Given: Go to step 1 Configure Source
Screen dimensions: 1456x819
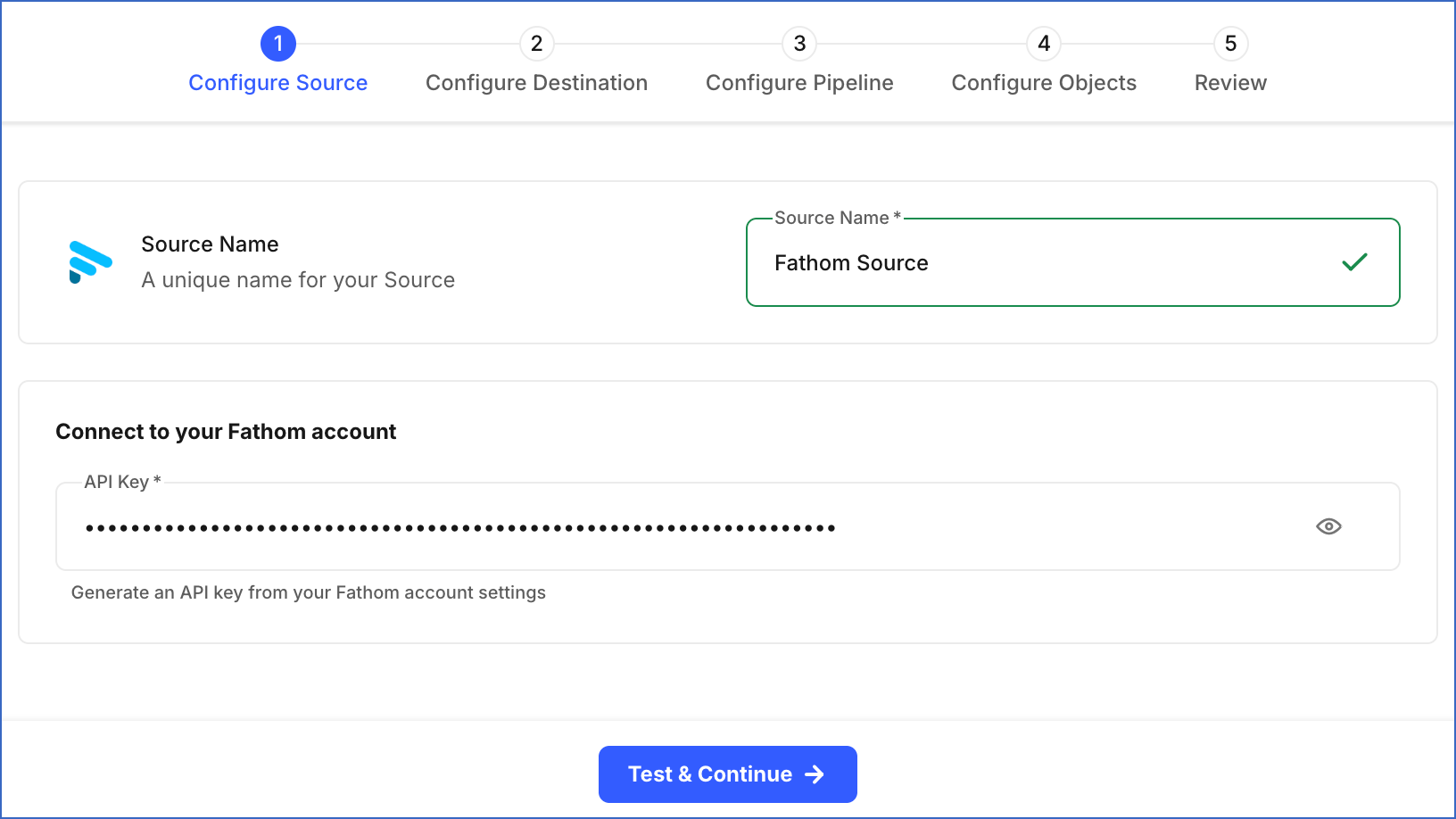Looking at the screenshot, I should point(278,61).
